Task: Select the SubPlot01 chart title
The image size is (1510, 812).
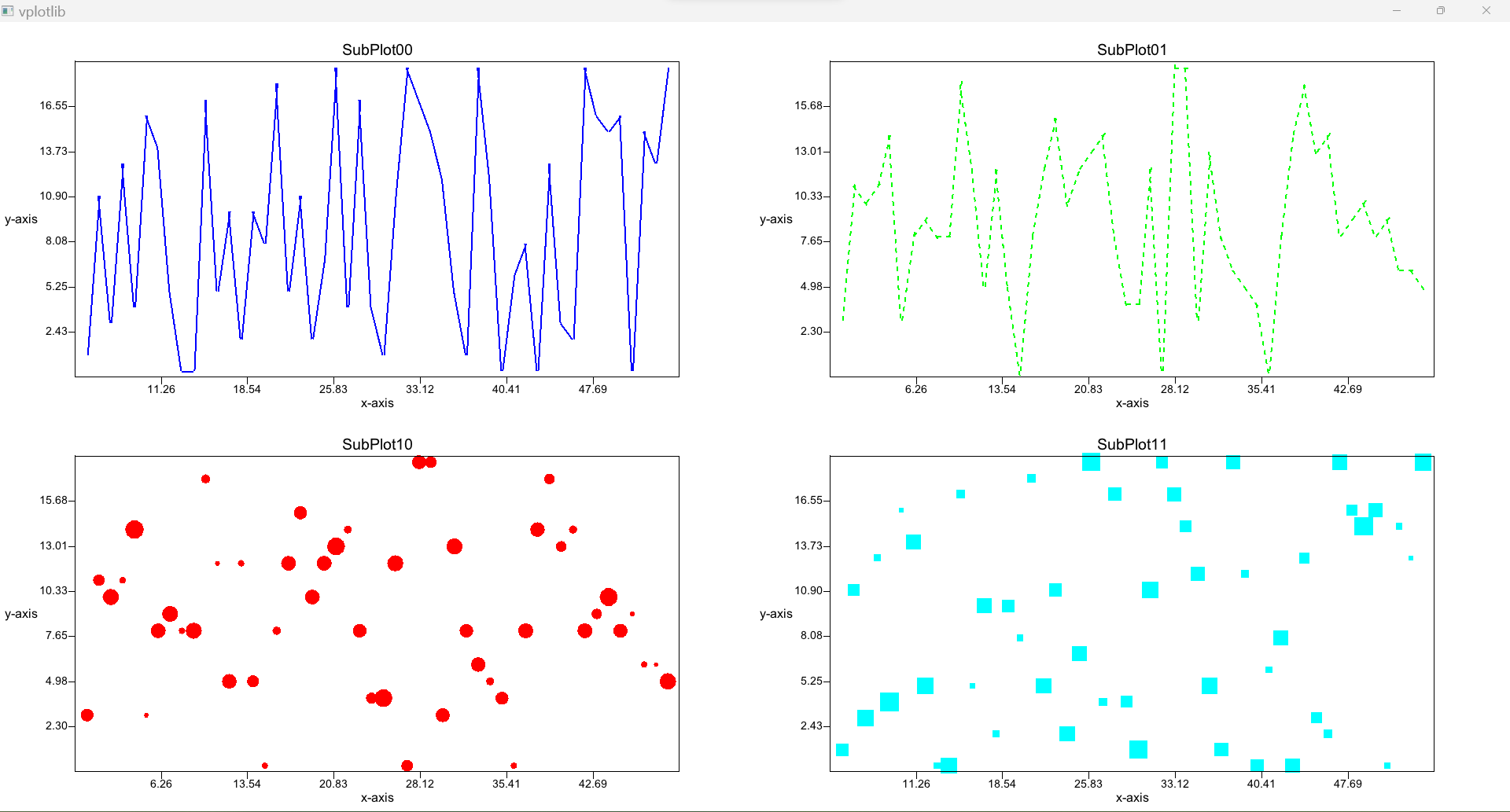Action: [x=1132, y=50]
